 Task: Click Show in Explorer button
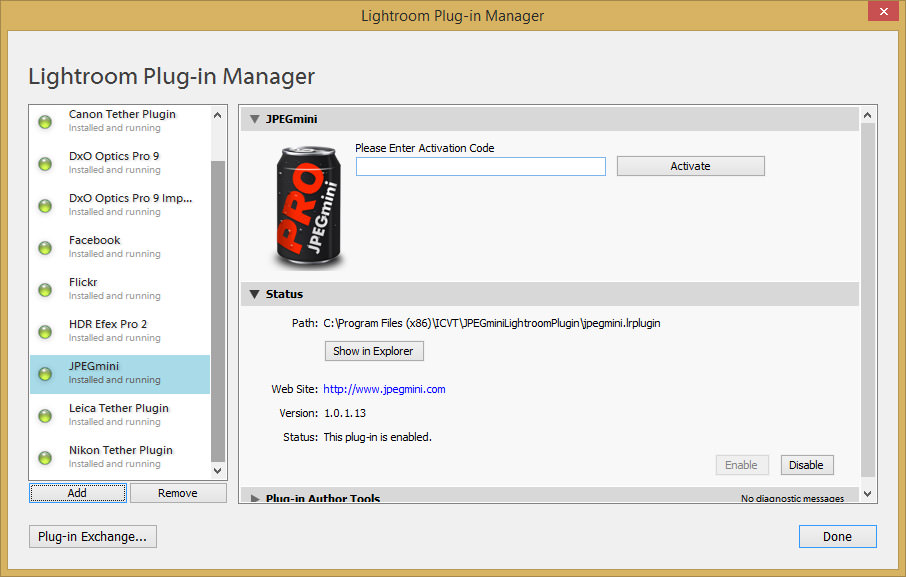(374, 351)
